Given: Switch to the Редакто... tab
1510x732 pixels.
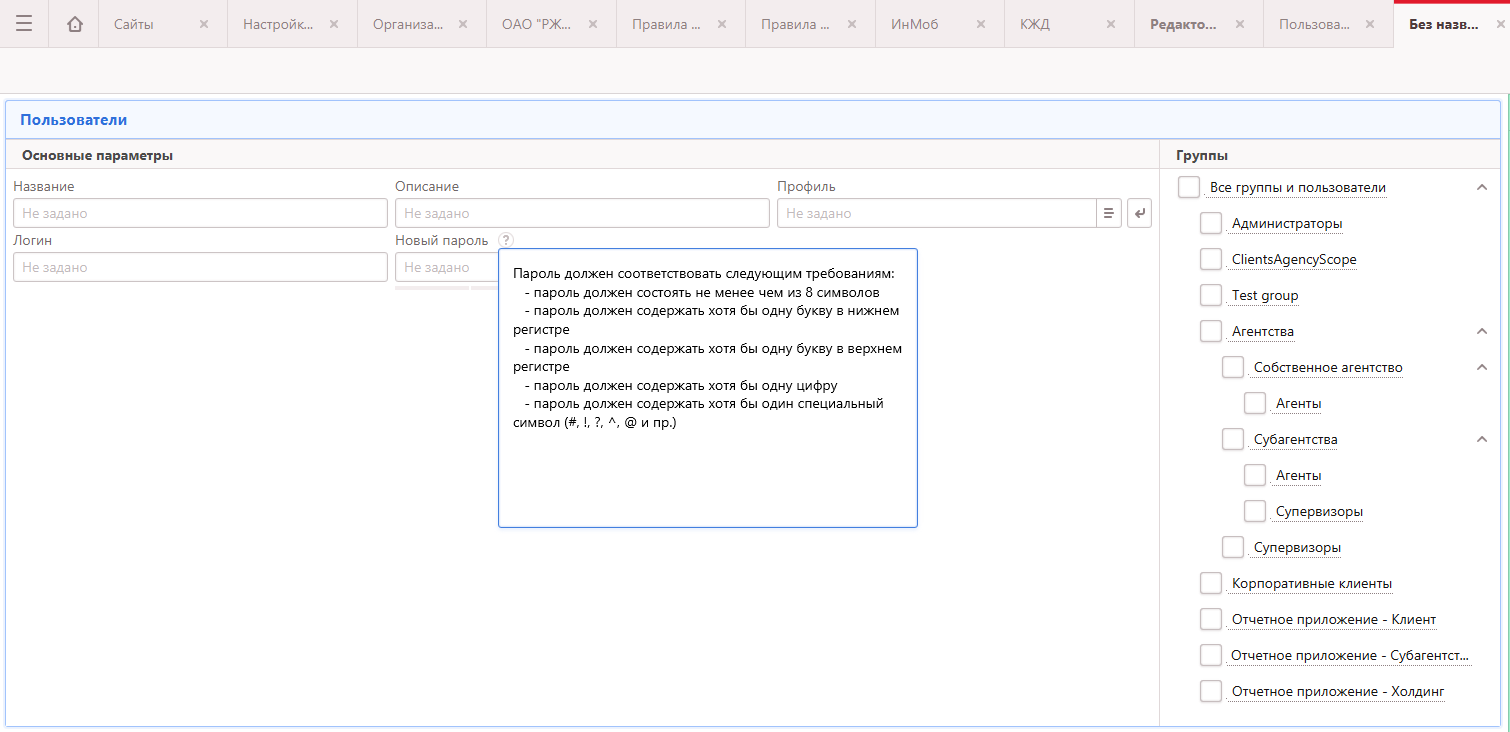Looking at the screenshot, I should pyautogui.click(x=1183, y=24).
